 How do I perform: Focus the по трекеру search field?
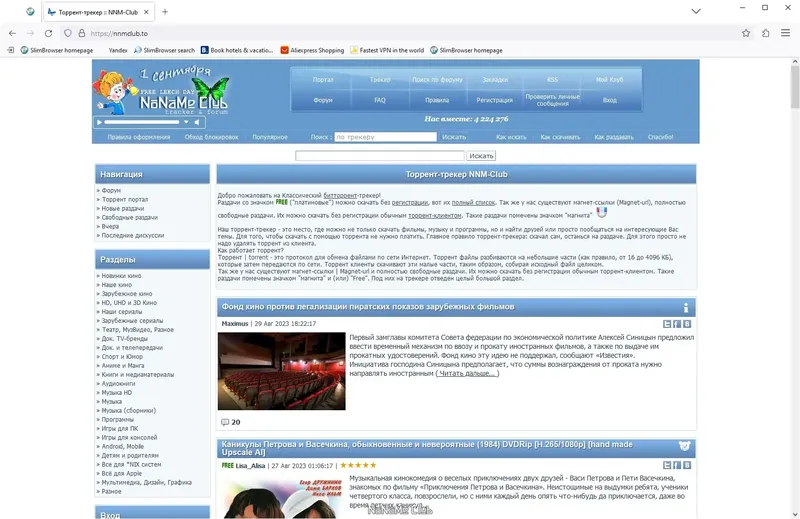click(x=385, y=137)
